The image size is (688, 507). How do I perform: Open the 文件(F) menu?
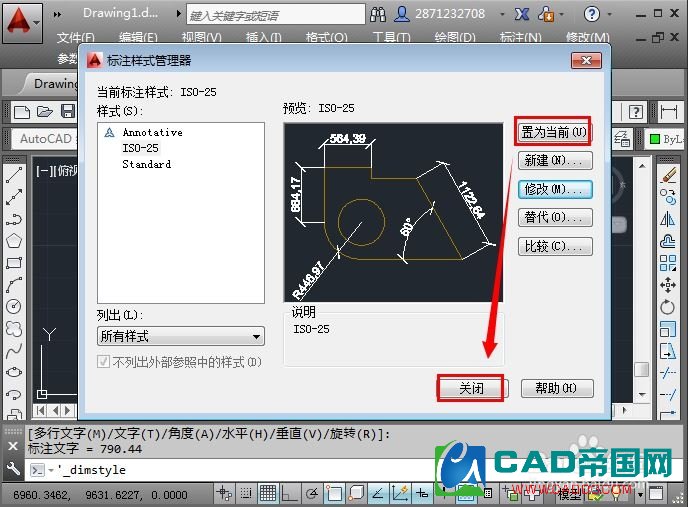point(75,37)
